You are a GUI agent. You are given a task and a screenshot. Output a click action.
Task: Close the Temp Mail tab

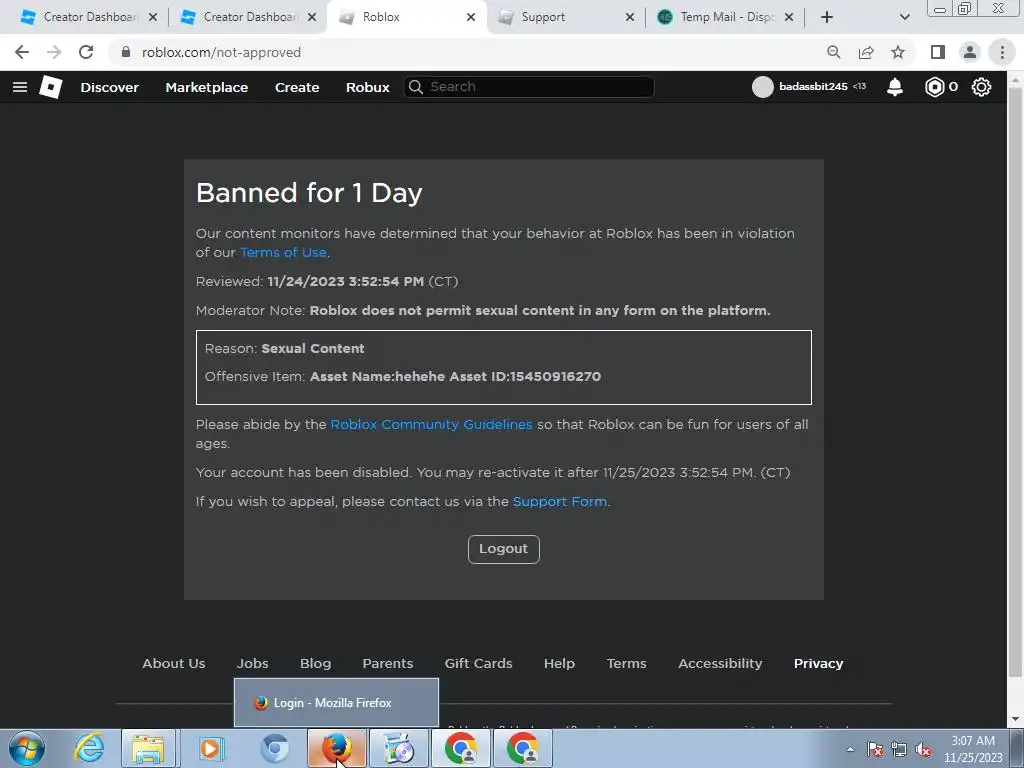click(789, 17)
